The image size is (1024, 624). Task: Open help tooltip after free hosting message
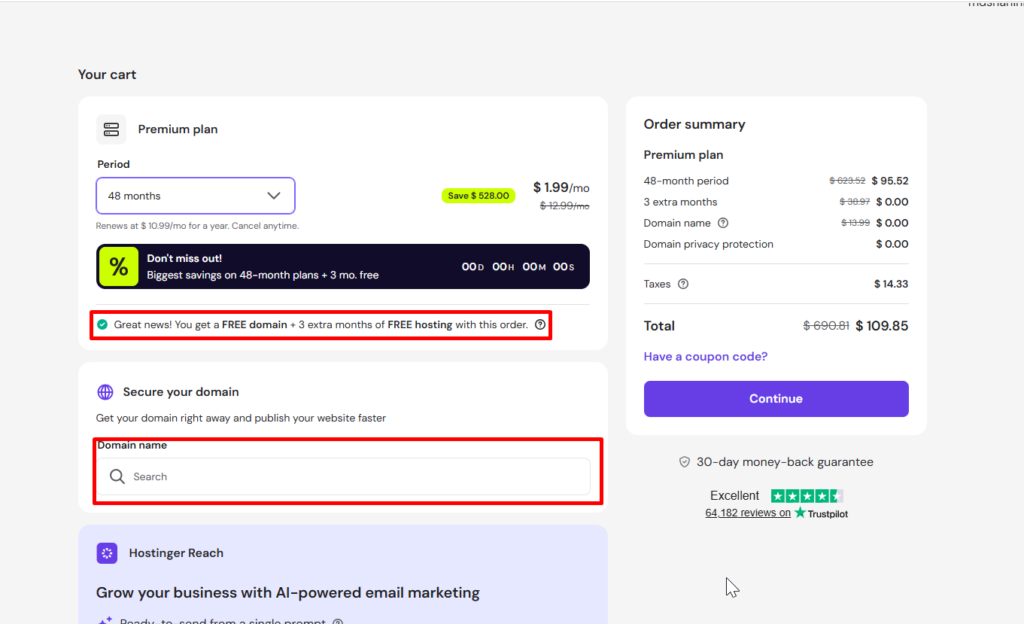tap(540, 324)
